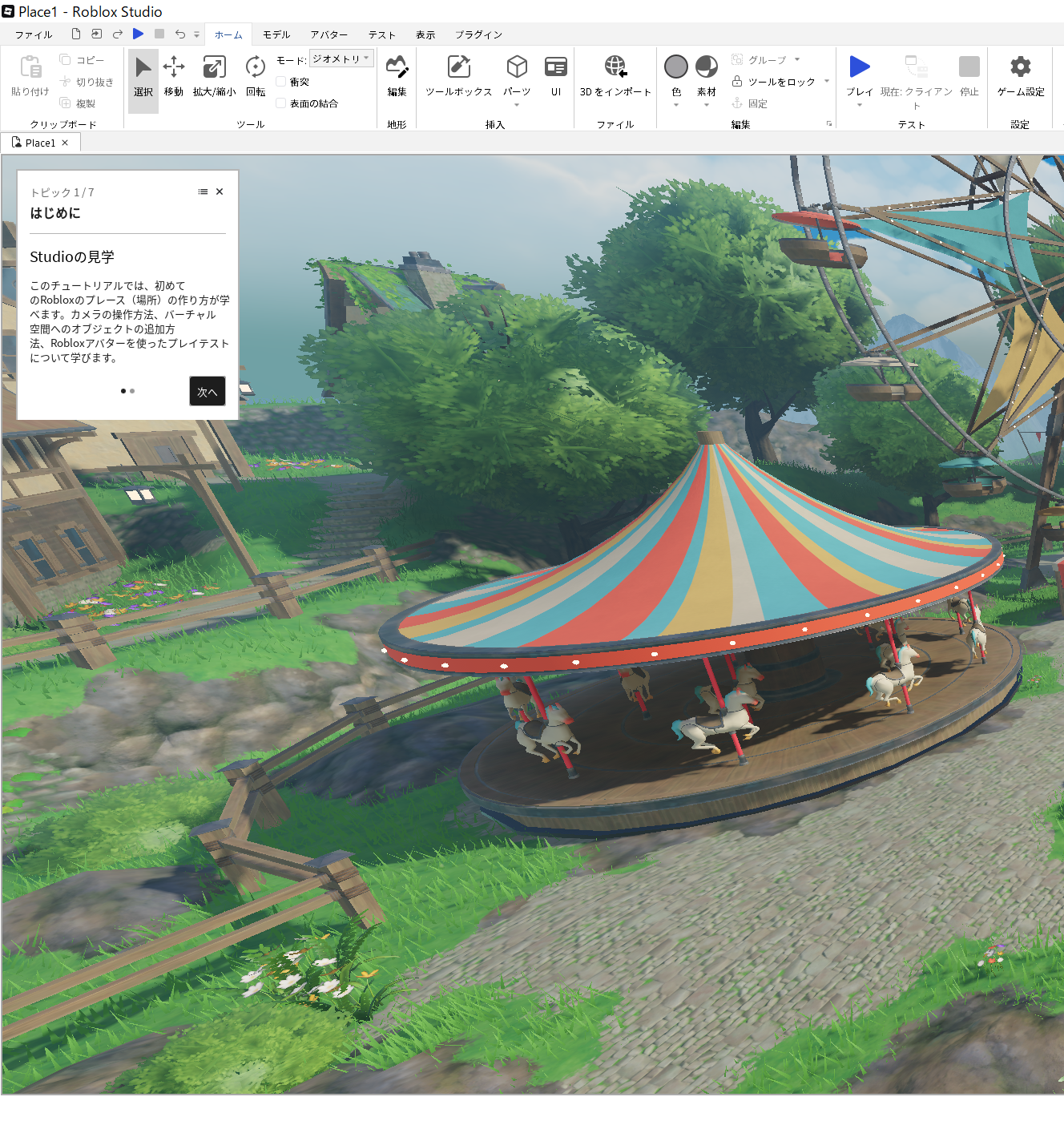Close the tutorial panel
The image size is (1064, 1121).
click(220, 192)
